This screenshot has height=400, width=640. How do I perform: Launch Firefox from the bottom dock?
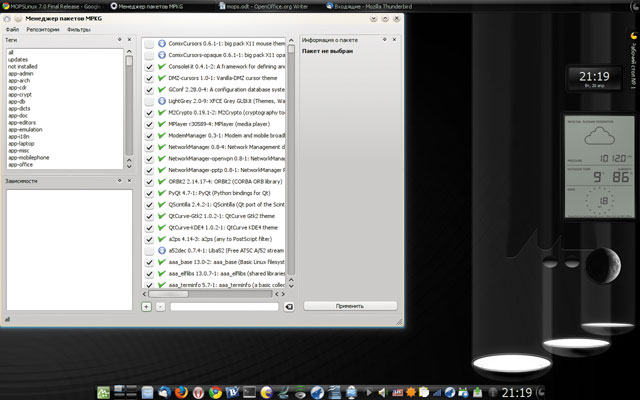point(181,393)
